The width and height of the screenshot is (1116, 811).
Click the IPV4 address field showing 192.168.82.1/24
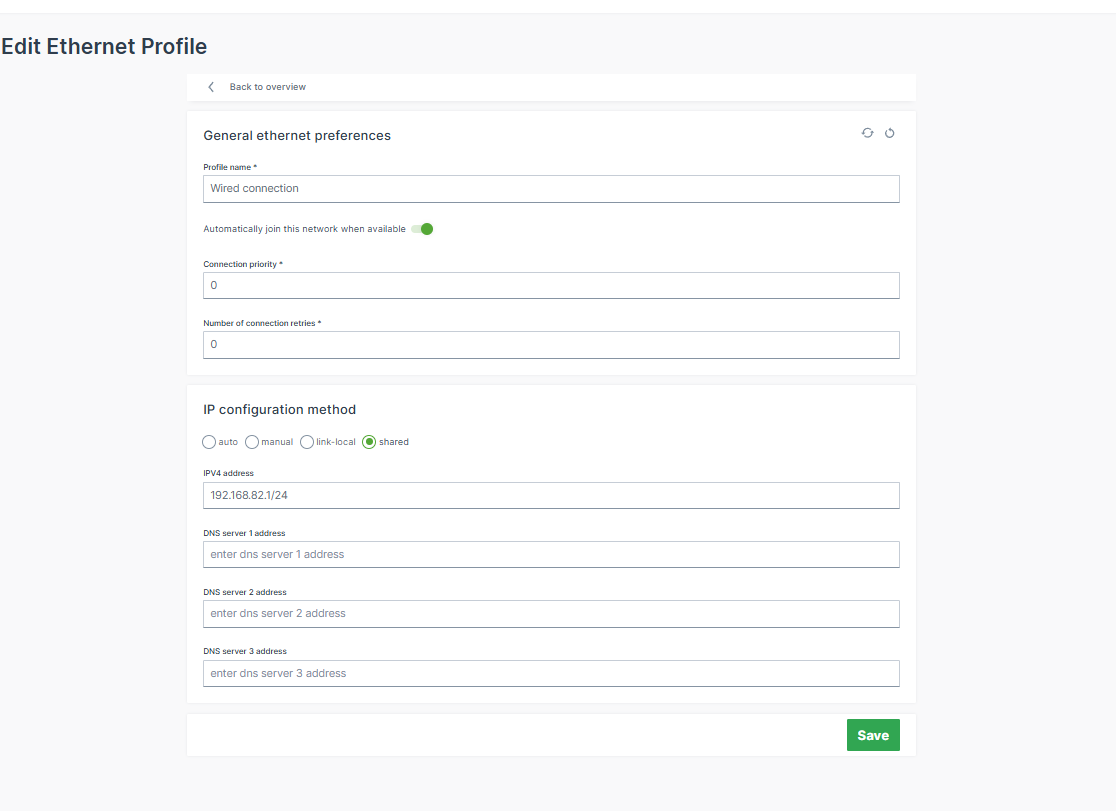(550, 494)
